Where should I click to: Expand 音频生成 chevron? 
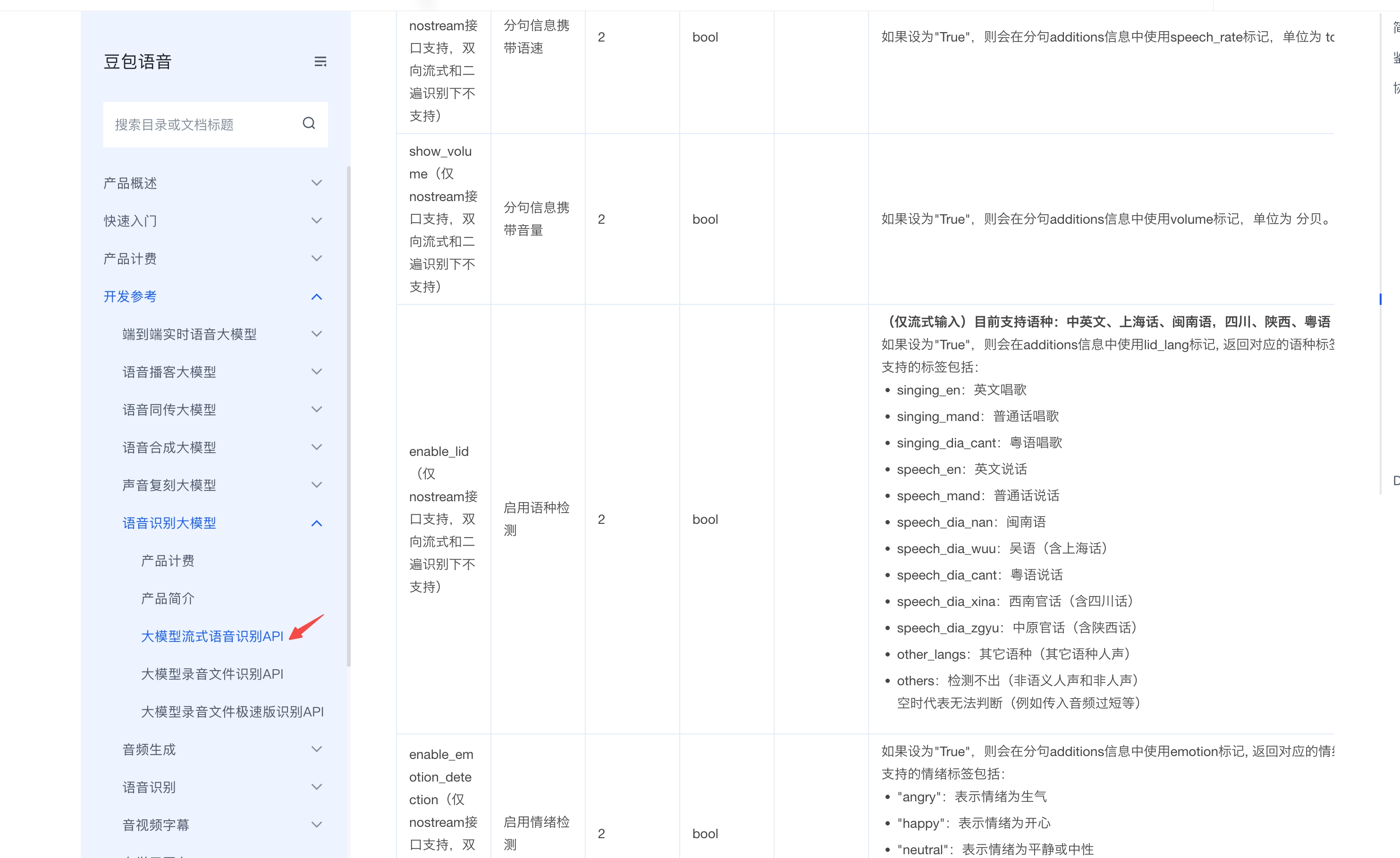(317, 749)
